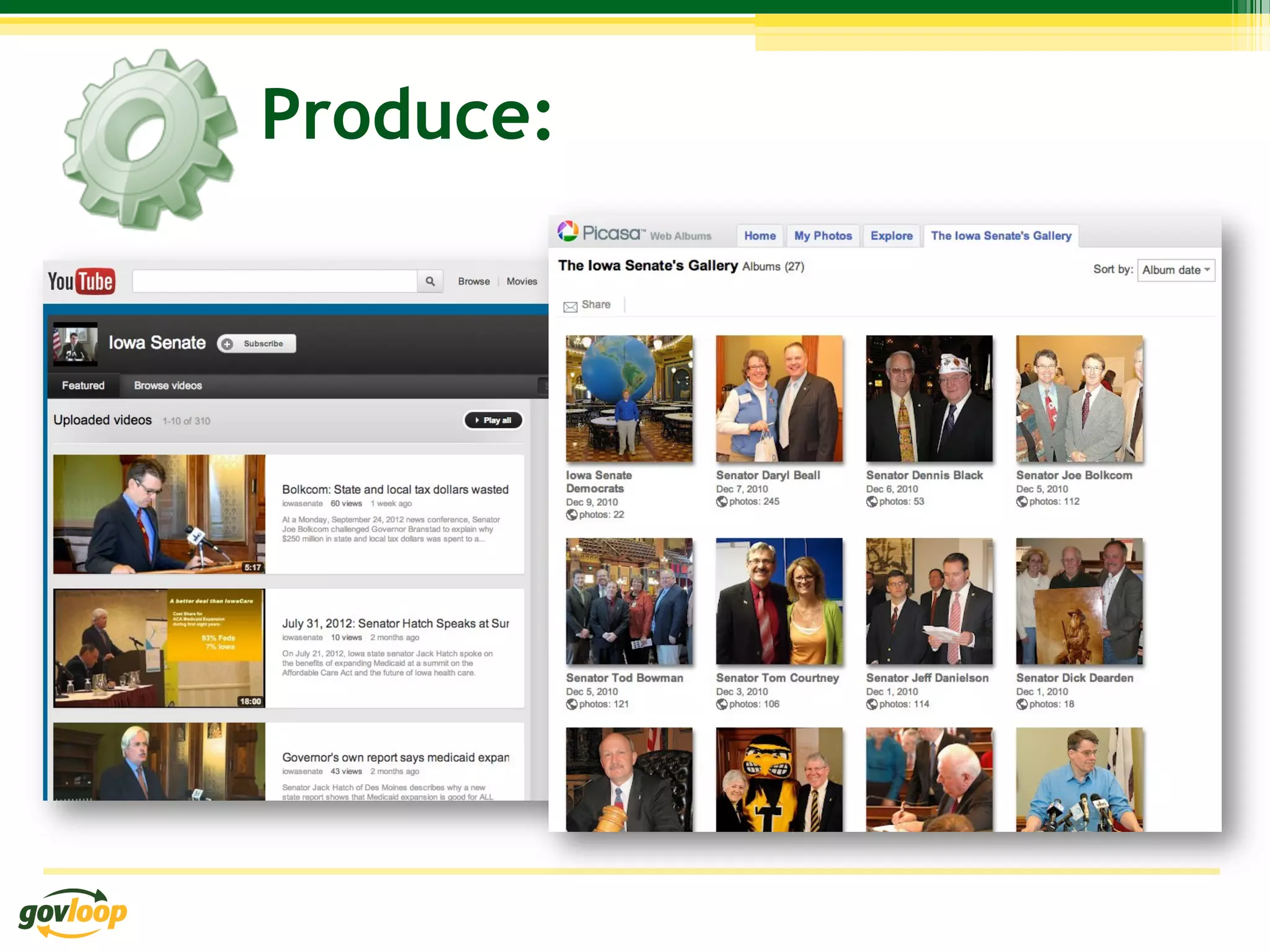Click the YouTube logo
Image resolution: width=1270 pixels, height=952 pixels.
point(81,281)
